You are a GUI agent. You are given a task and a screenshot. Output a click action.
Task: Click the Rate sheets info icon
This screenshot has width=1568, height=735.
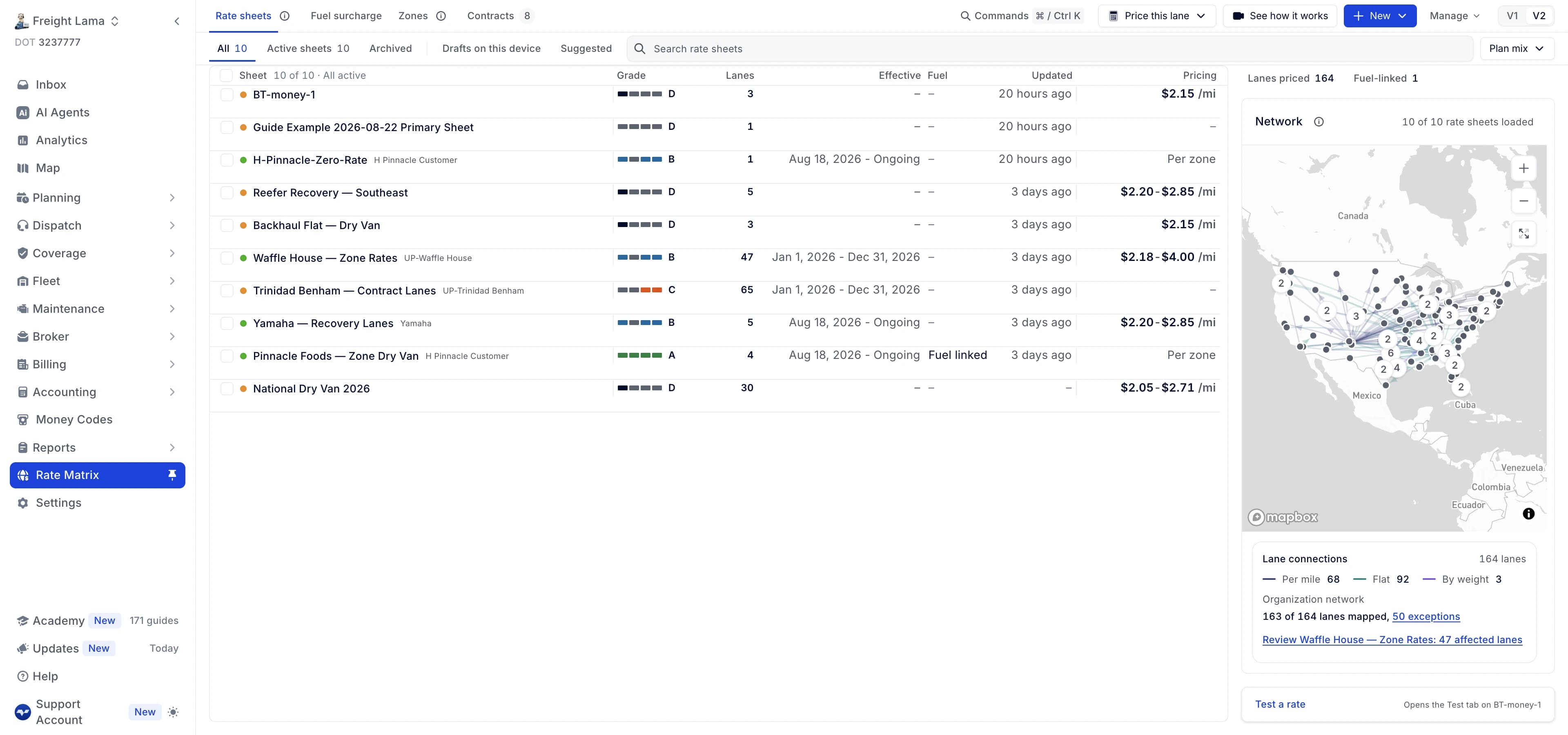pyautogui.click(x=284, y=16)
